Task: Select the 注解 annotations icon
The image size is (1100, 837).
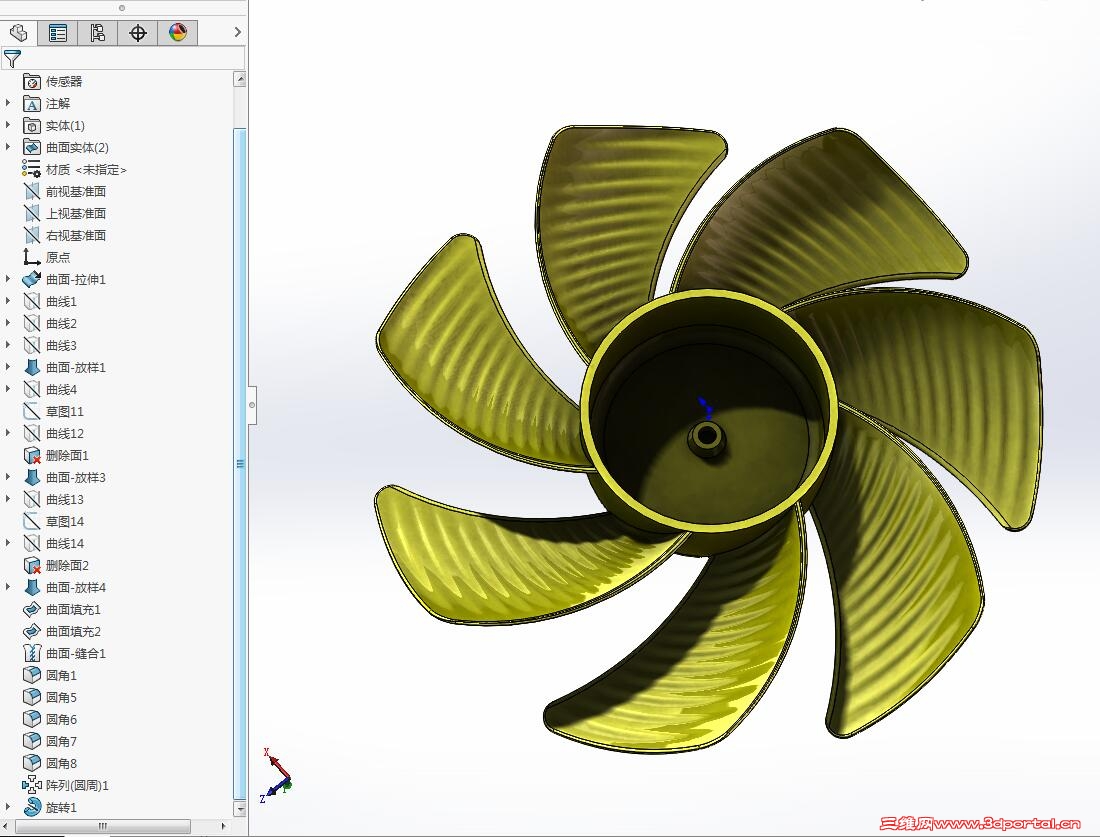Action: (32, 104)
